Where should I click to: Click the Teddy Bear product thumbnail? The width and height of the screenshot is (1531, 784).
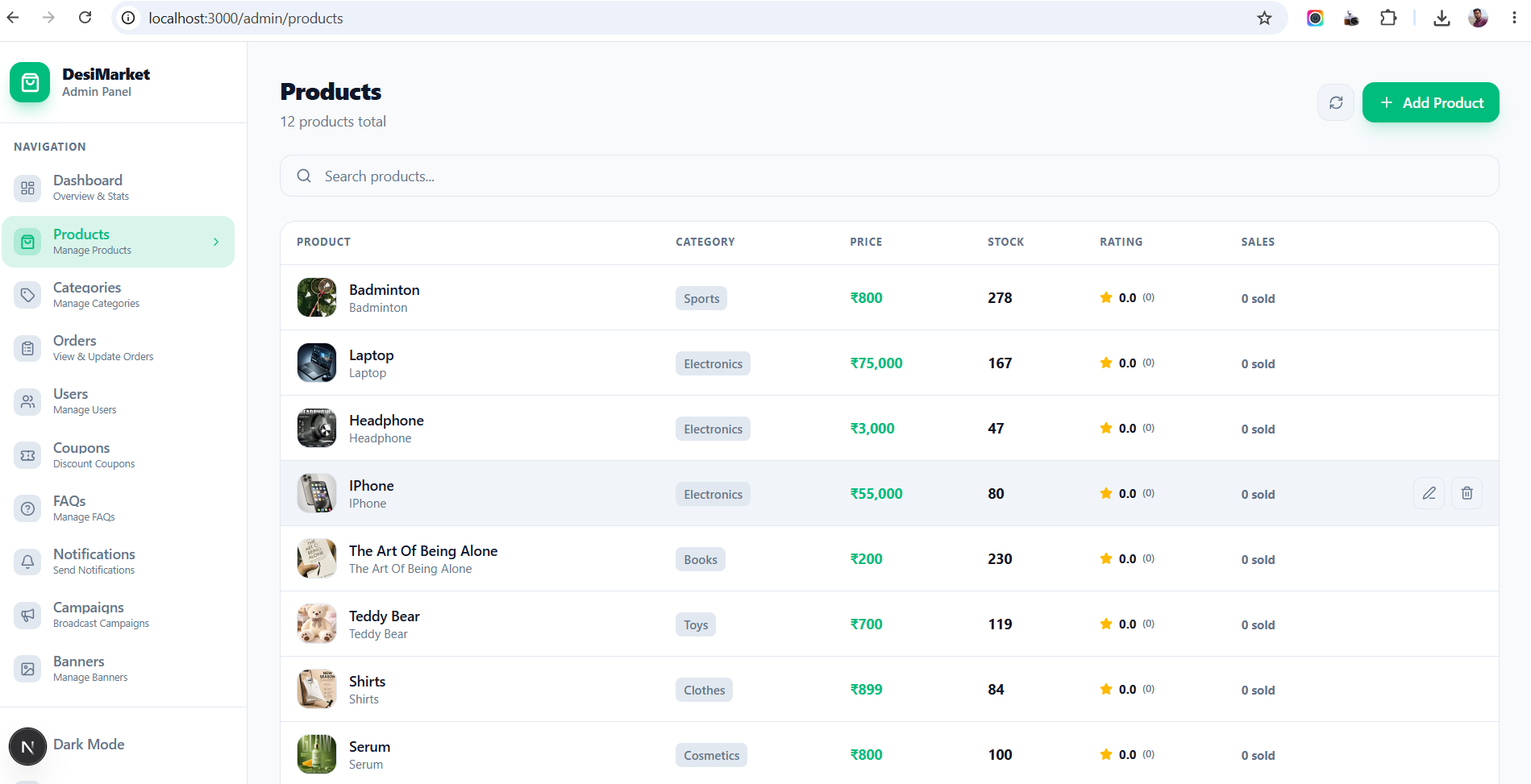pos(317,624)
